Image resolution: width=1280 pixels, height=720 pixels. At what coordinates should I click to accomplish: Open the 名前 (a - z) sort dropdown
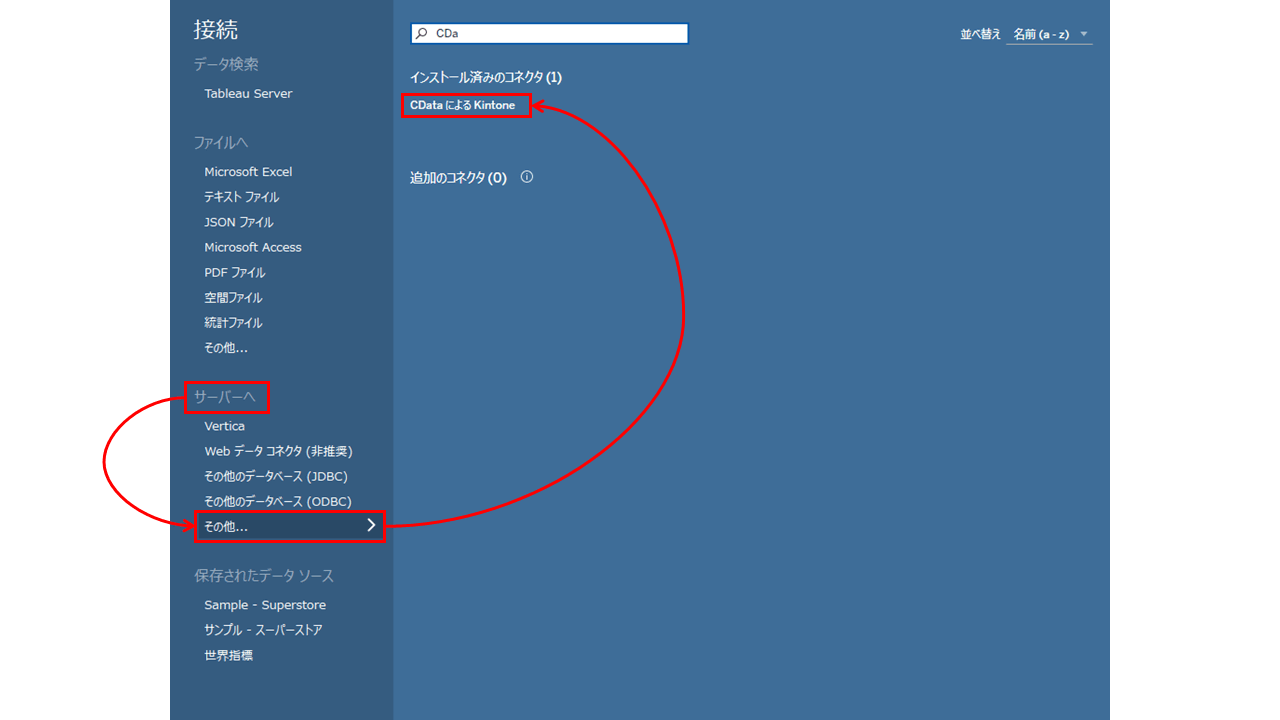[1050, 34]
